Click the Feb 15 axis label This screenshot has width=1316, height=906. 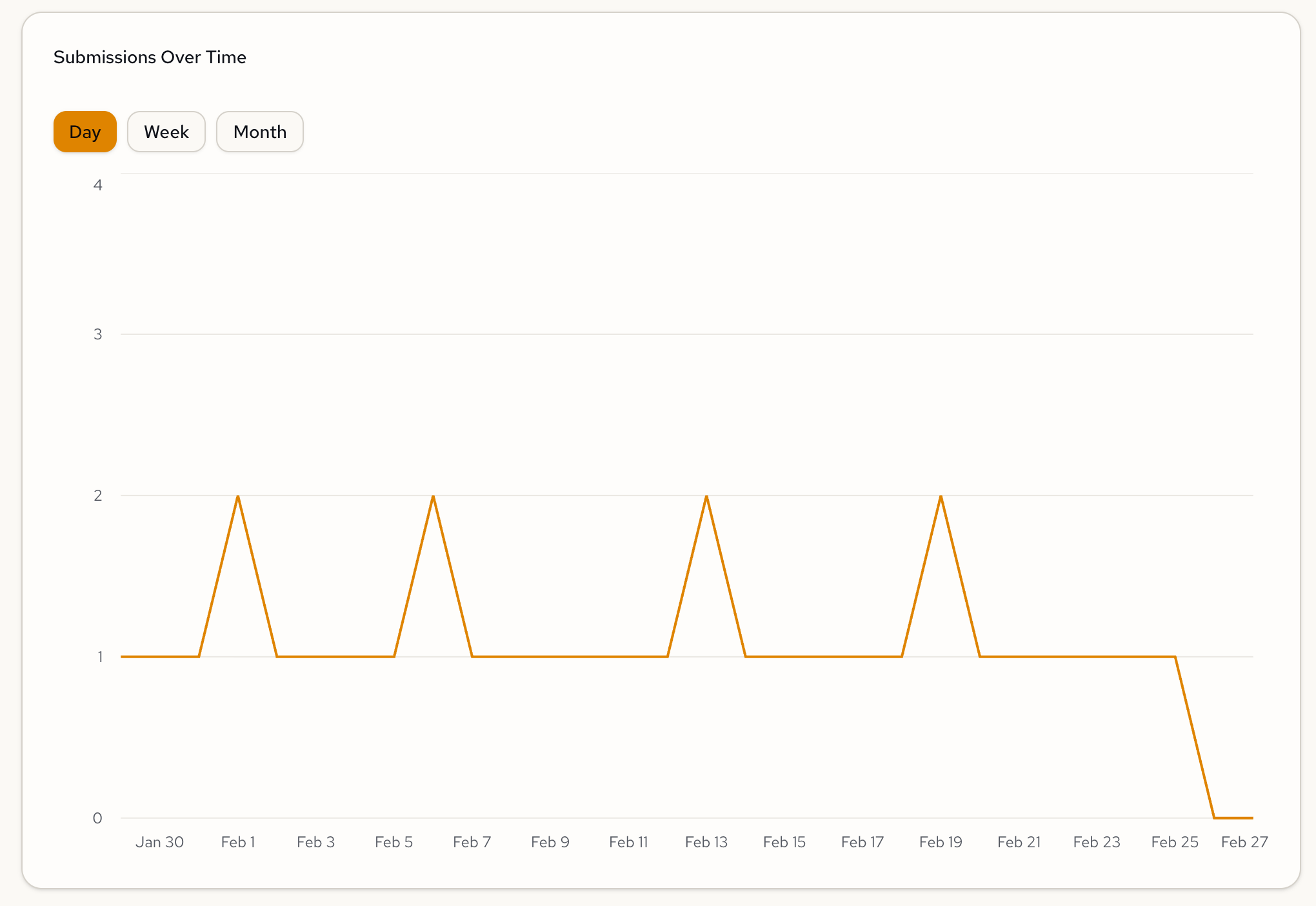click(x=784, y=842)
